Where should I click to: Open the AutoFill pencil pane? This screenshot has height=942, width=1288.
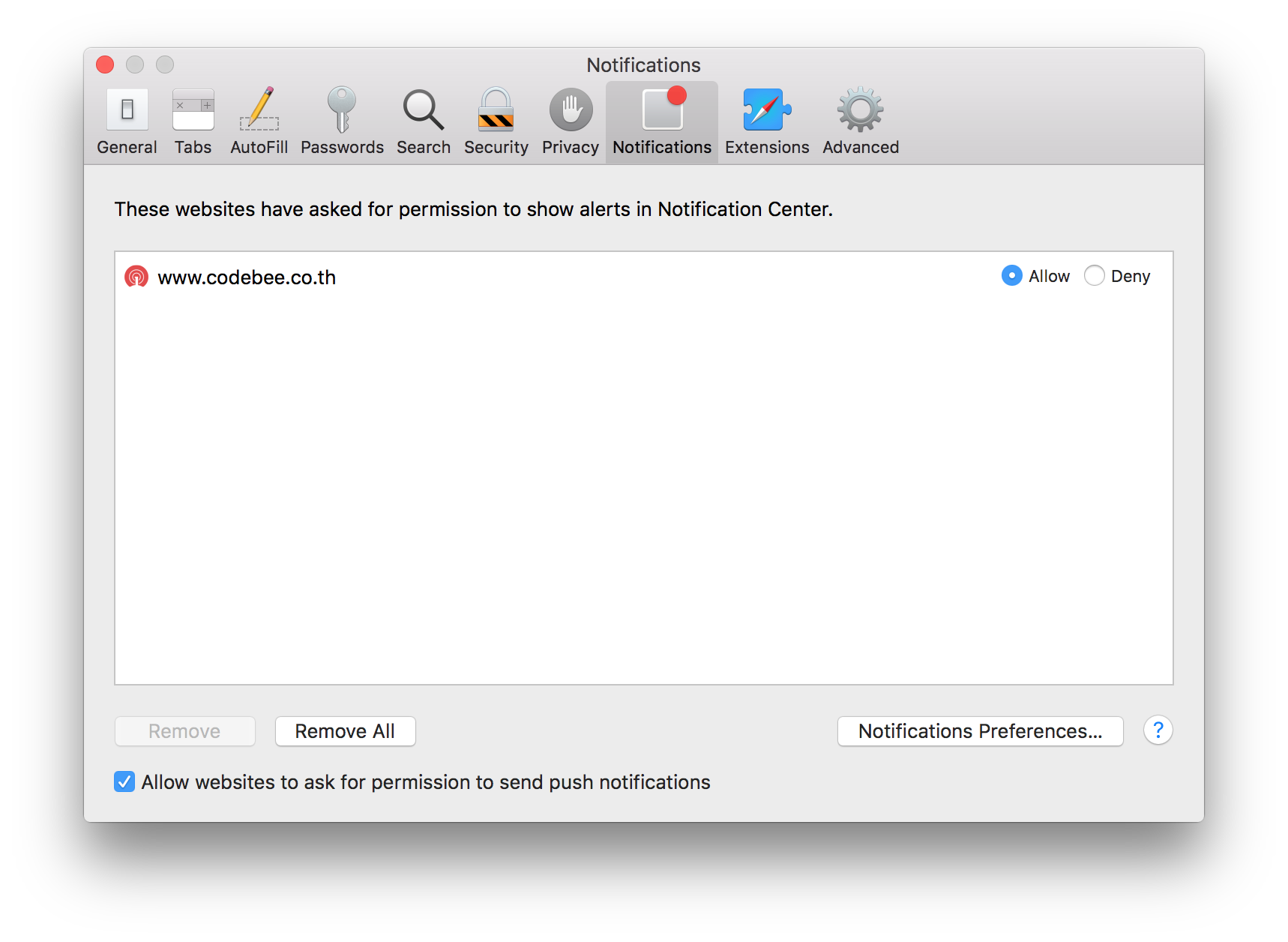pos(259,121)
